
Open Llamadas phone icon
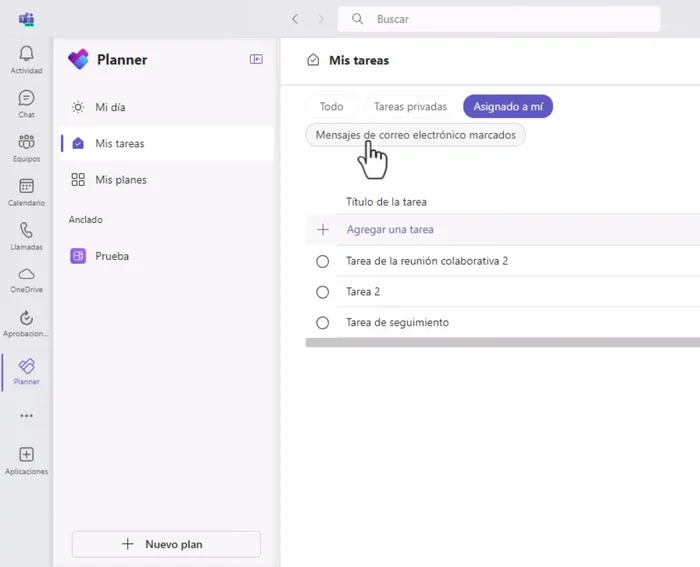[26, 230]
